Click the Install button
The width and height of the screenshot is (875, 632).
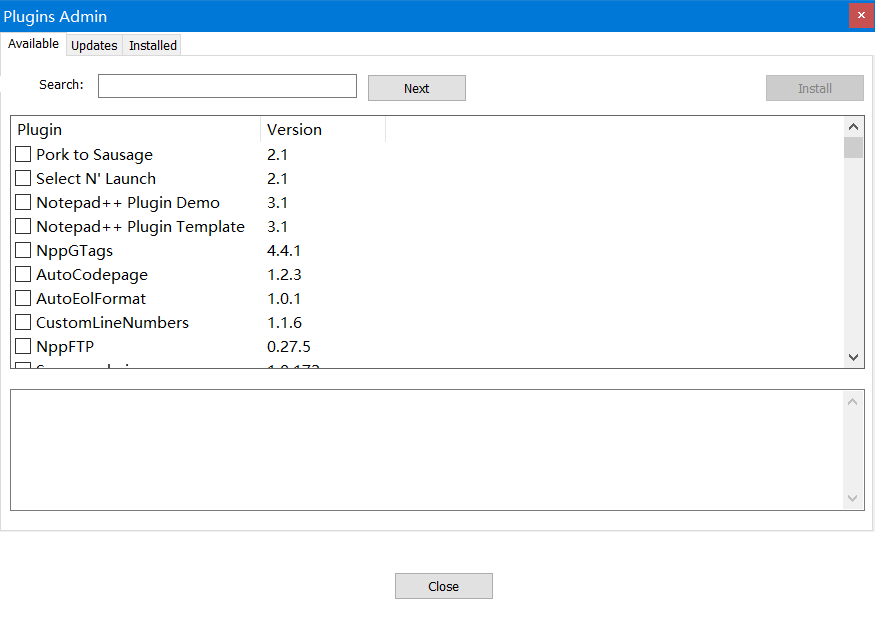pyautogui.click(x=815, y=88)
